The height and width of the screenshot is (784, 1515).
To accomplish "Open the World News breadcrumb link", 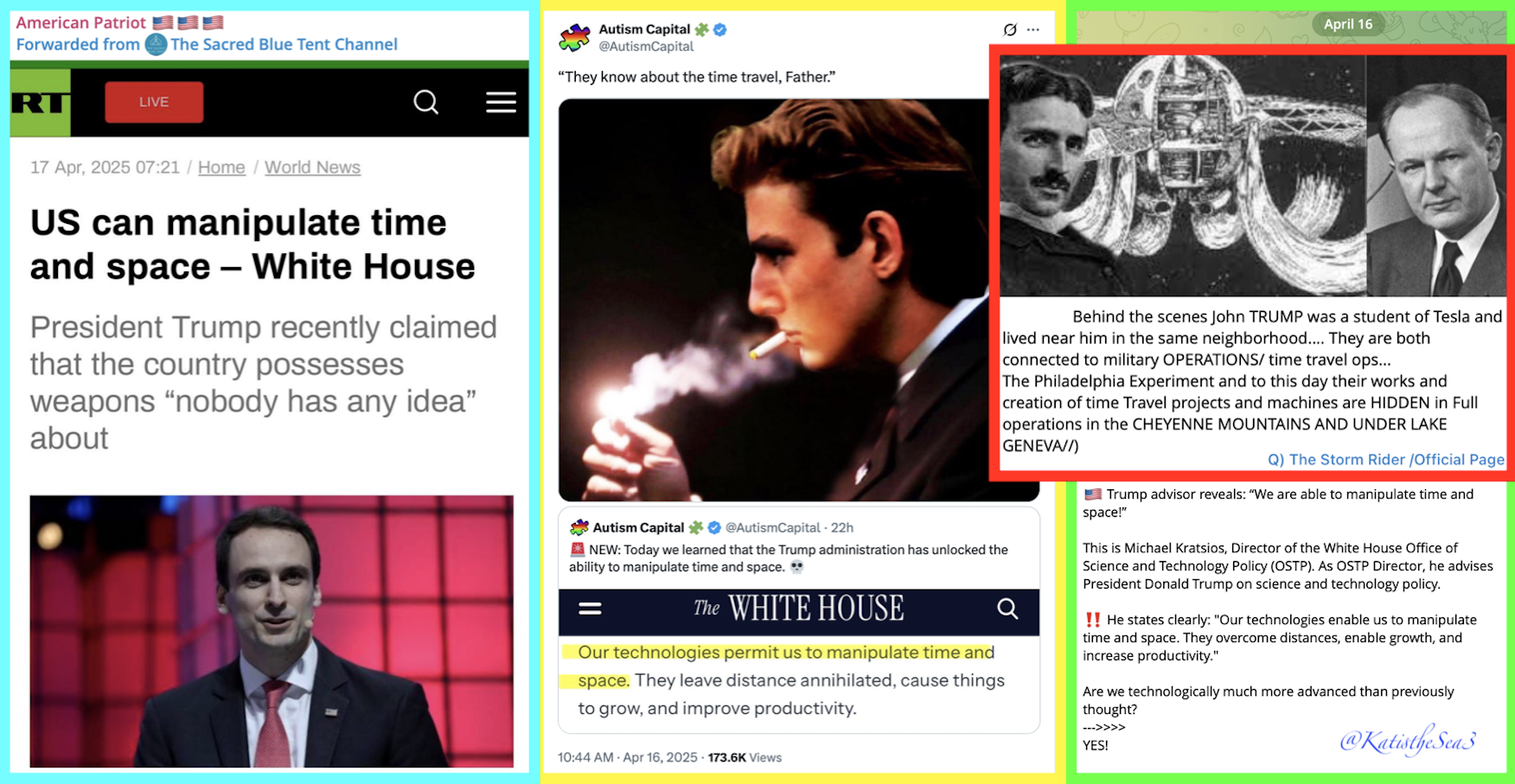I will pyautogui.click(x=312, y=168).
